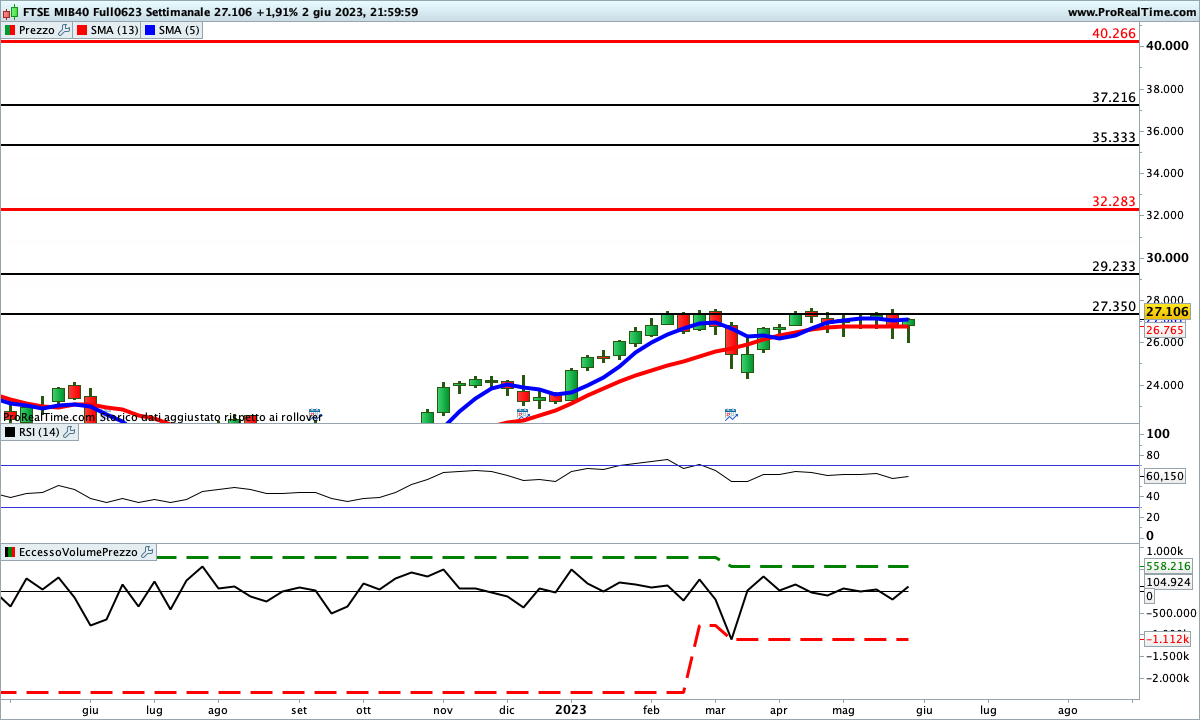Click the feb label on time axis

pyautogui.click(x=651, y=710)
